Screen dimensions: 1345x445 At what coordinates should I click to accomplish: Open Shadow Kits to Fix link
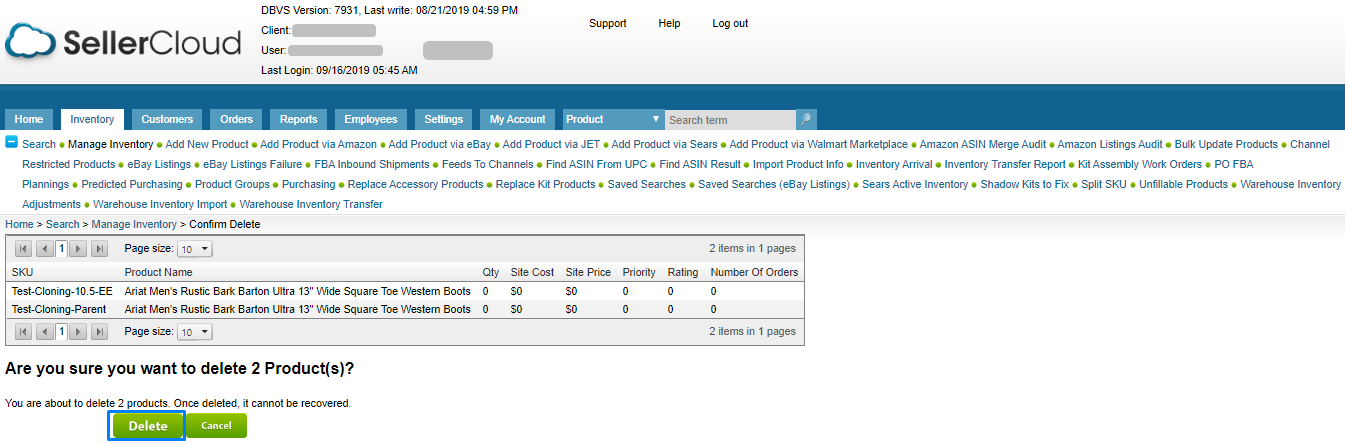(1024, 184)
